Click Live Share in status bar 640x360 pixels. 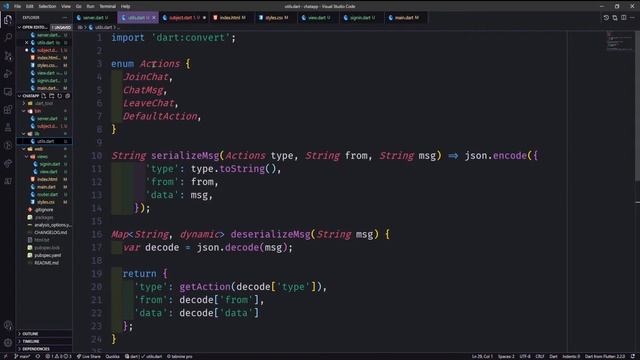(x=88, y=356)
